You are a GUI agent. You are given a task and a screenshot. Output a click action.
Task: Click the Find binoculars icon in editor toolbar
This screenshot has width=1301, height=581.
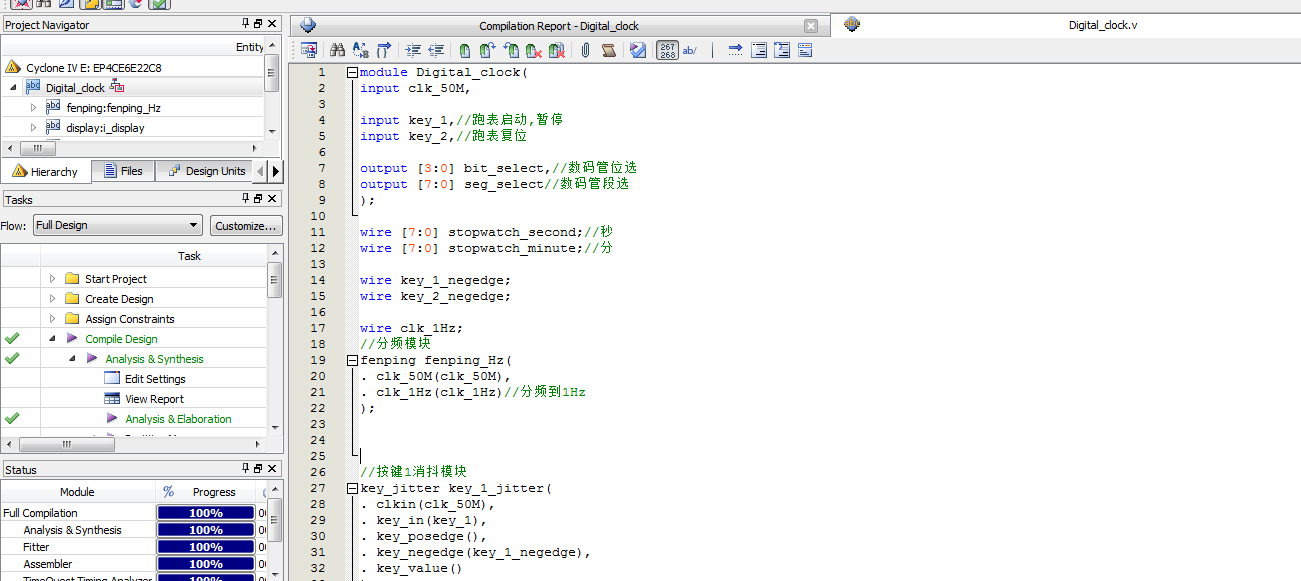pyautogui.click(x=337, y=50)
